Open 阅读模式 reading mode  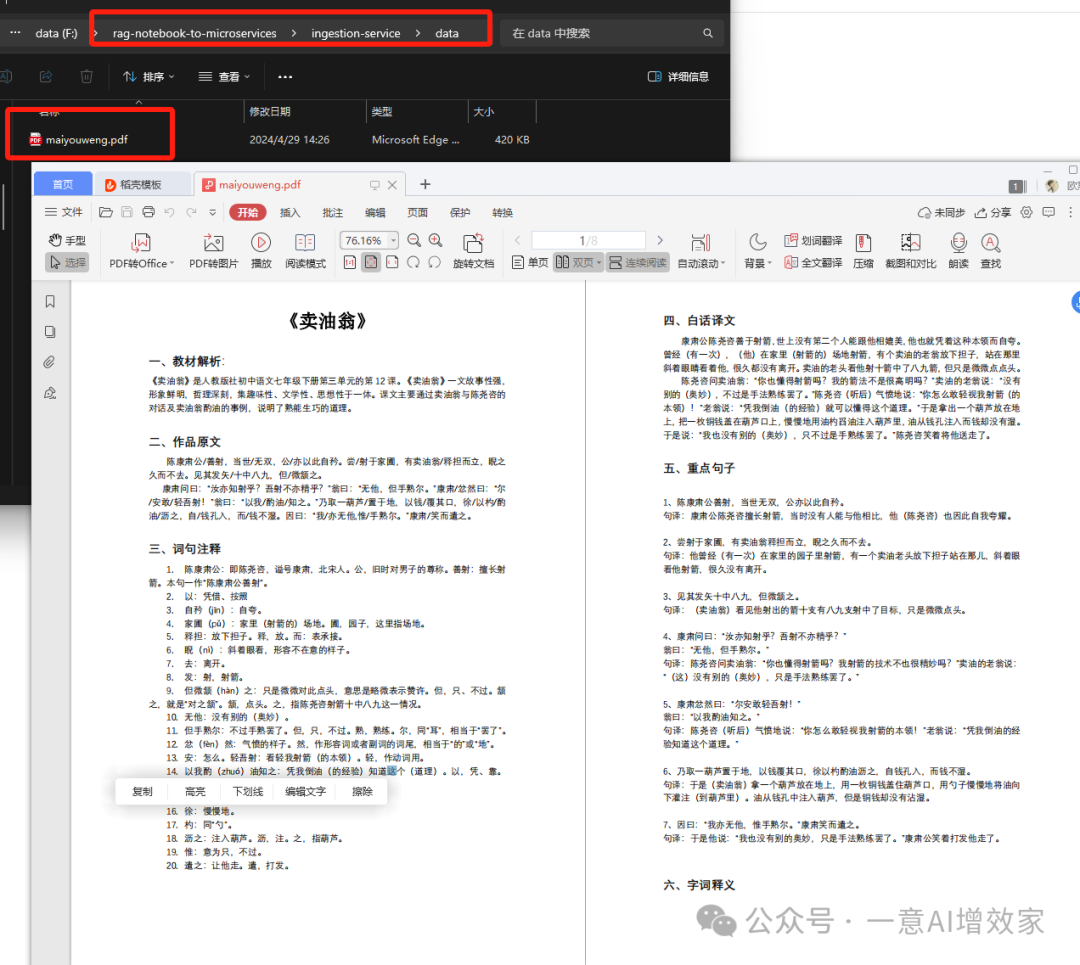pyautogui.click(x=305, y=243)
